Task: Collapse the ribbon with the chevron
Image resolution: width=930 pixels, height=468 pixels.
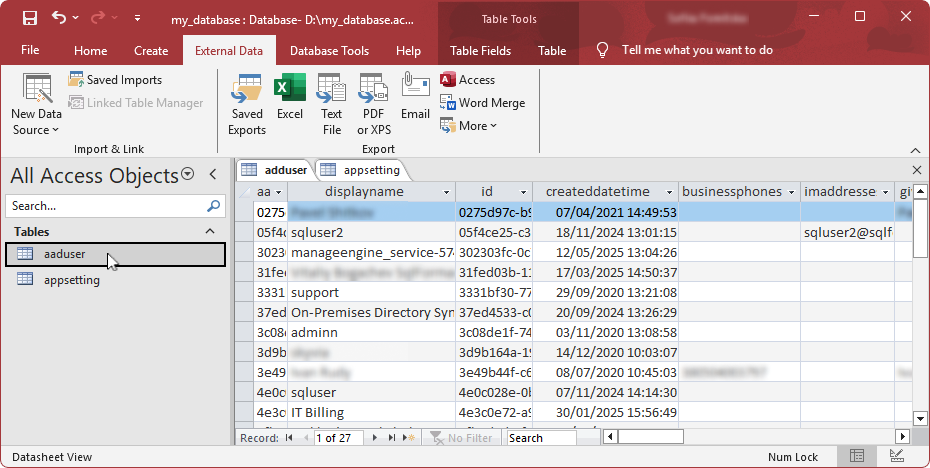Action: point(916,150)
